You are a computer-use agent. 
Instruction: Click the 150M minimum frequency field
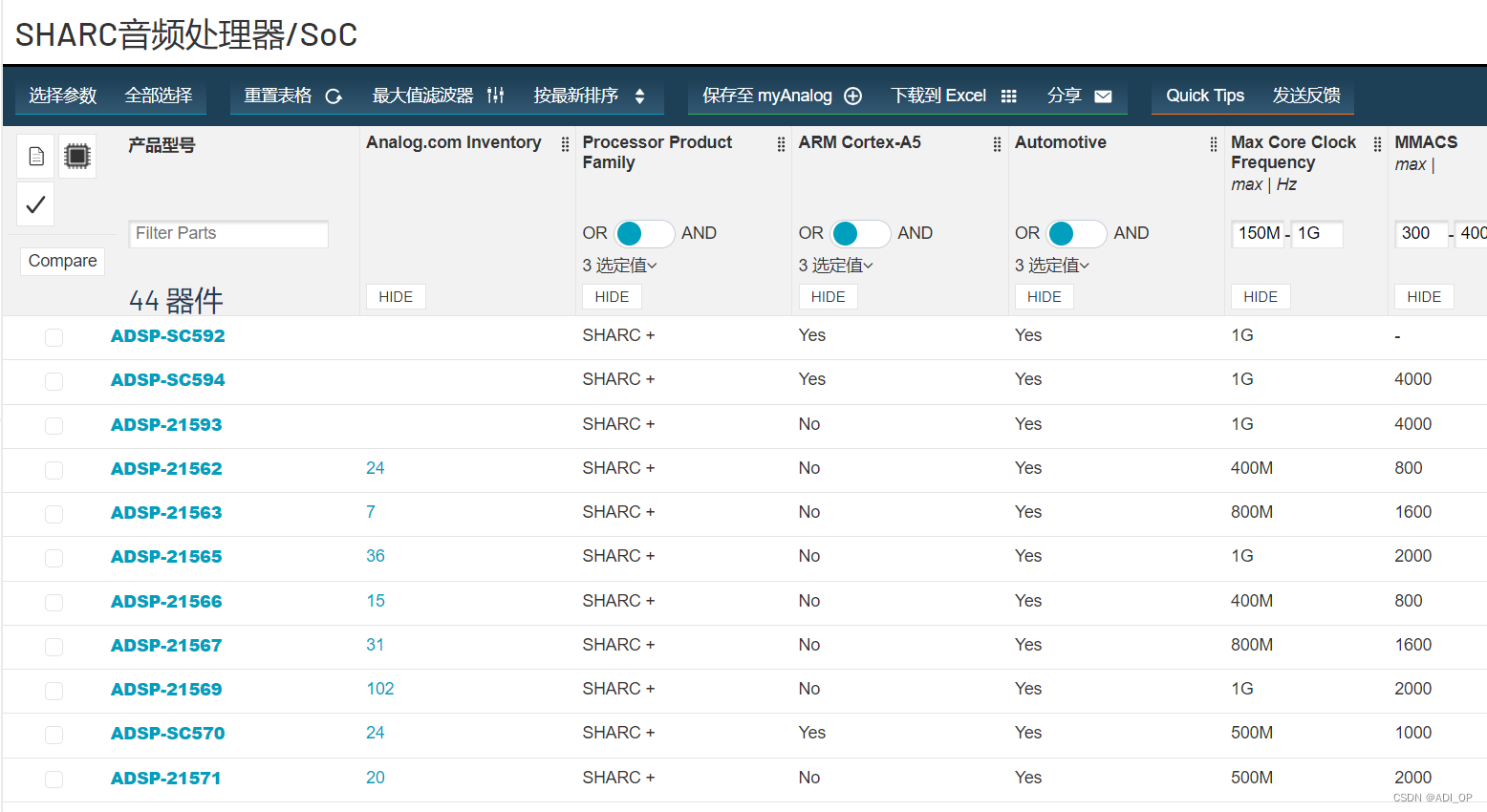1258,234
